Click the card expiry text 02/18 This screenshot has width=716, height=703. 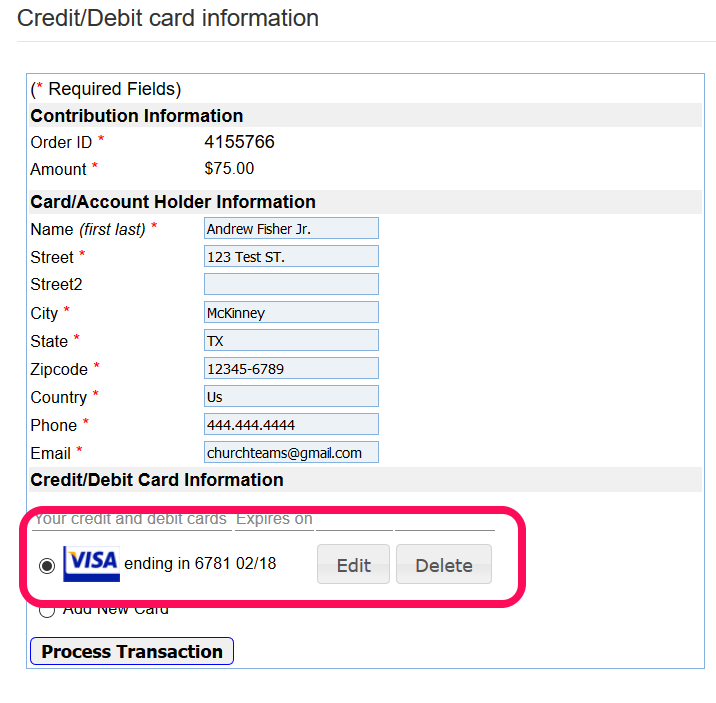click(x=256, y=563)
